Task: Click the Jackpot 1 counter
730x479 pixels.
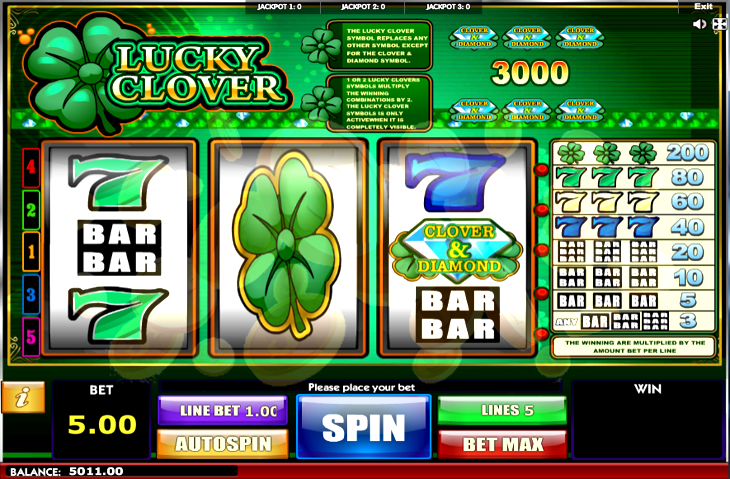Action: [x=279, y=7]
